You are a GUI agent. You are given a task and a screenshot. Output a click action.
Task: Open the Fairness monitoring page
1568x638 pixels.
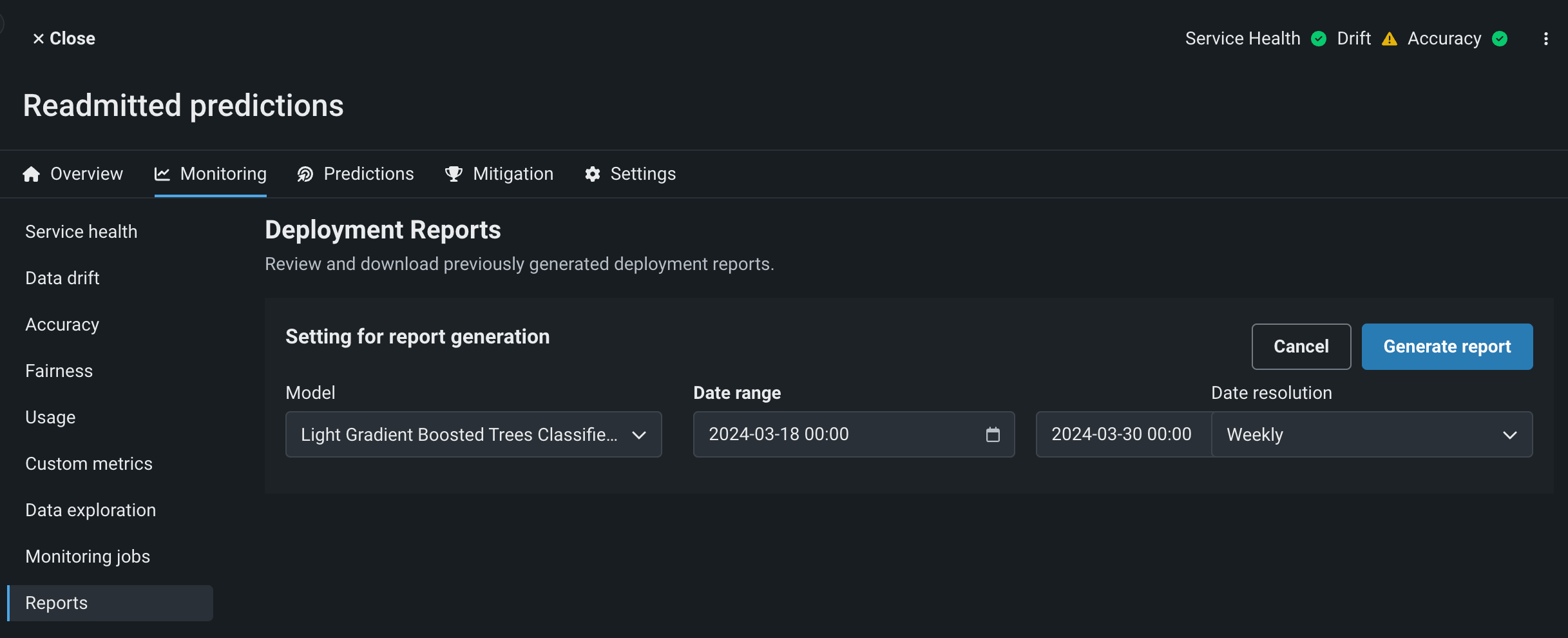tap(59, 371)
